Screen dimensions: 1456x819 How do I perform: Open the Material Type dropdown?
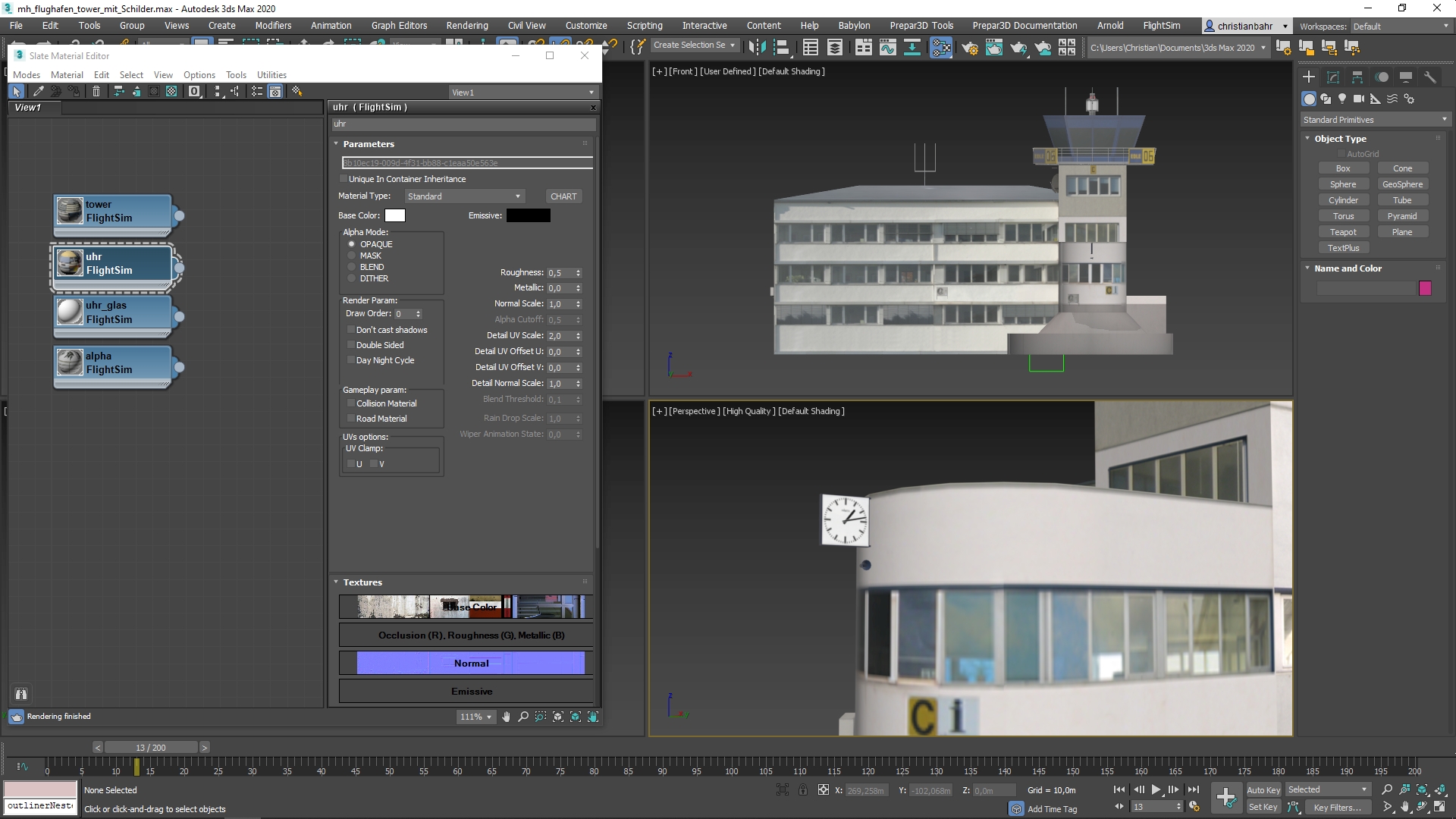coord(464,196)
